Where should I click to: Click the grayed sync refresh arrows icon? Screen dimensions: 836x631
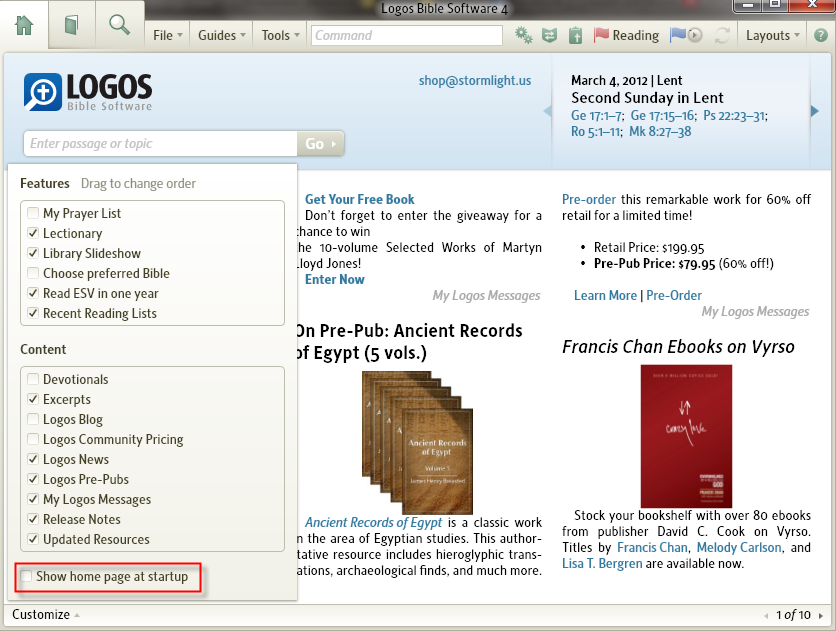[722, 36]
